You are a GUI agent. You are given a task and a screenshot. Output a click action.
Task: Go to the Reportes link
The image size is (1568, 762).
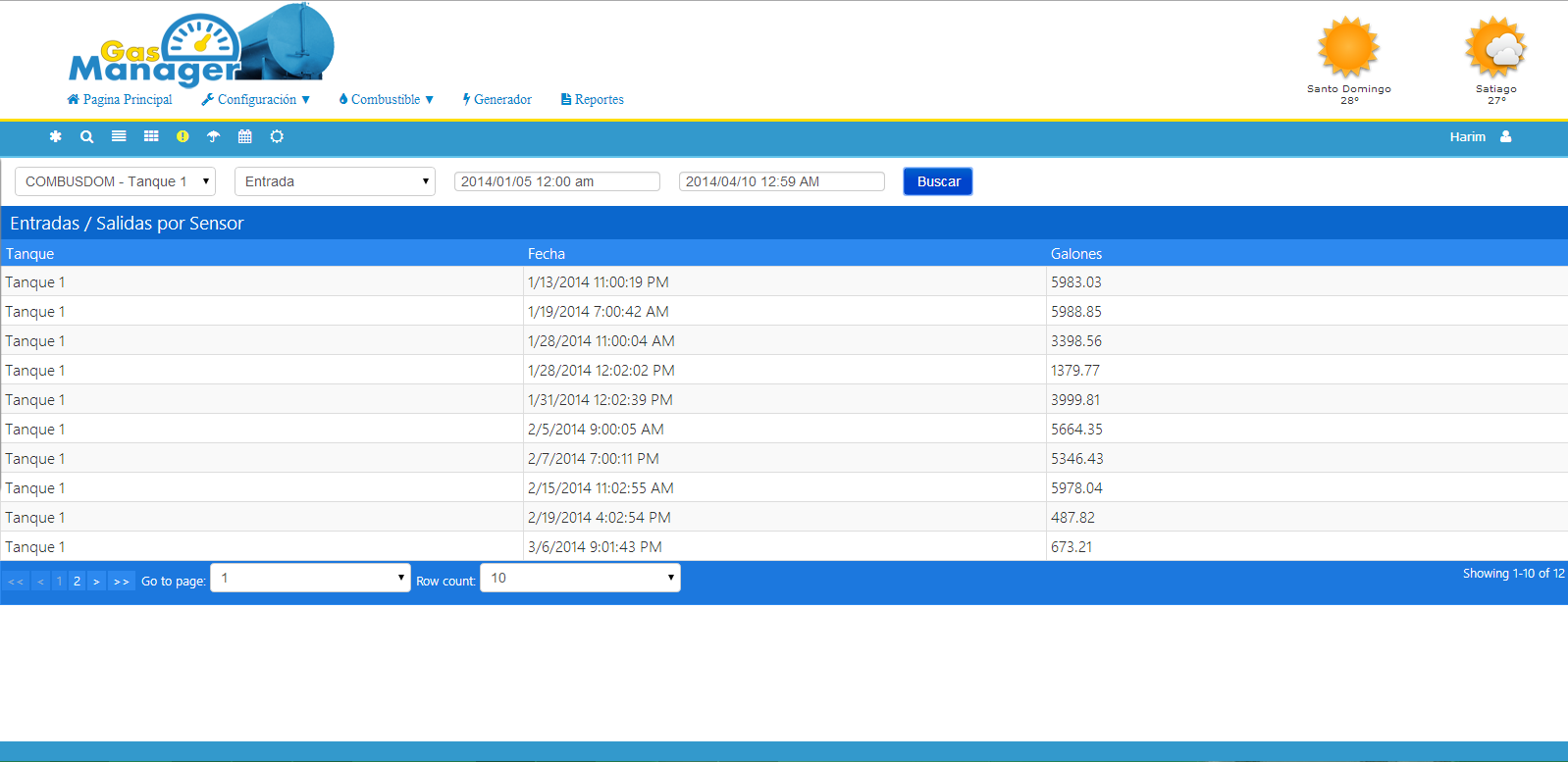[x=593, y=99]
